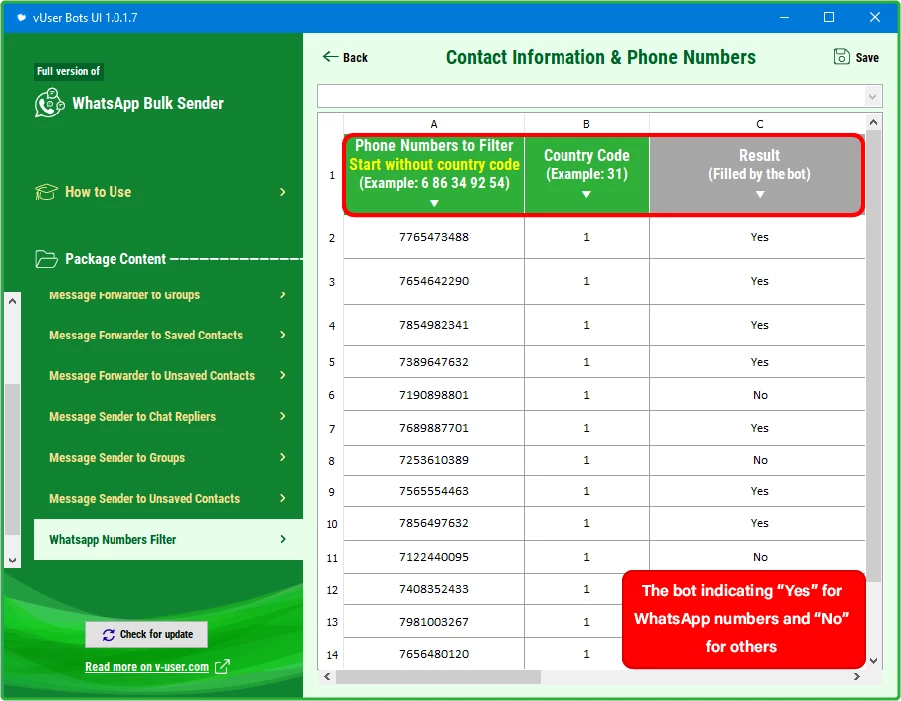Click the vUser app icon in title bar

tap(21, 17)
